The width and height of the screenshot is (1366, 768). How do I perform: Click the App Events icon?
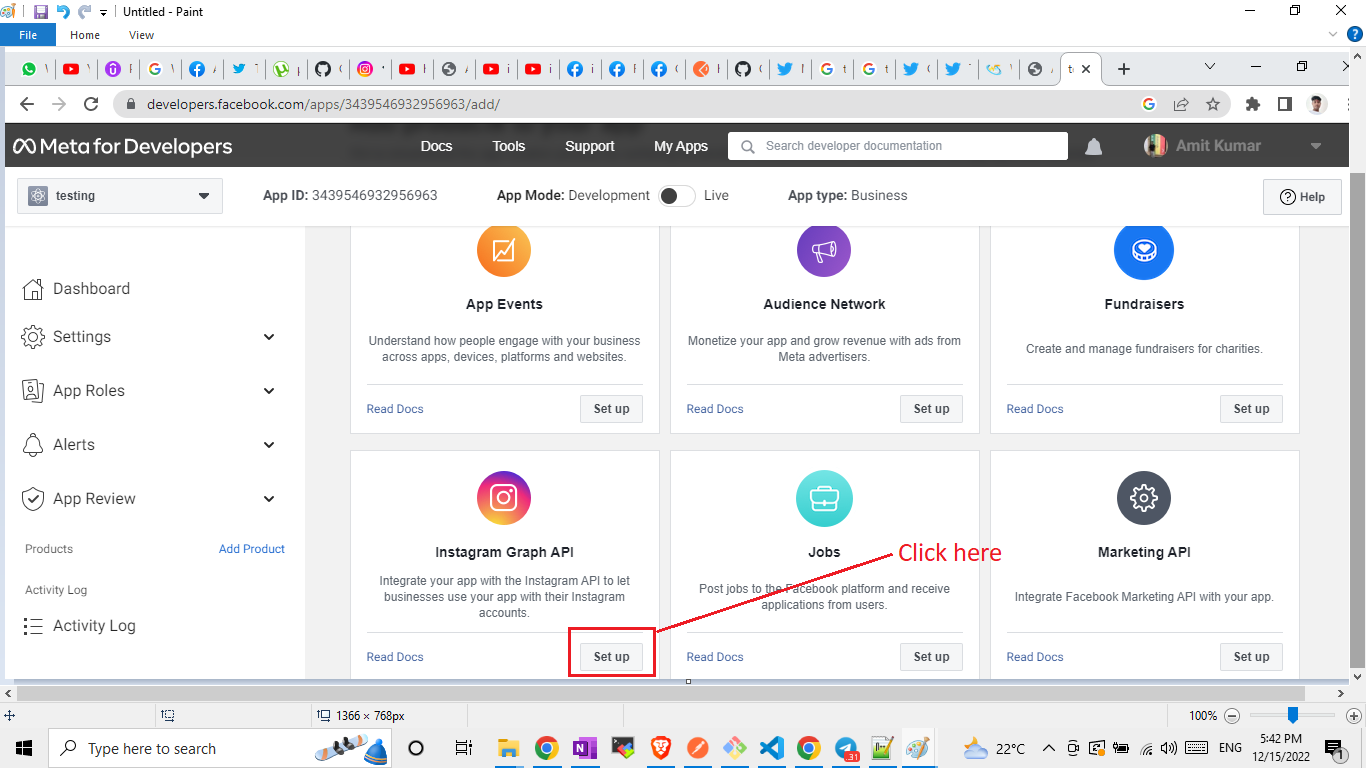click(503, 250)
